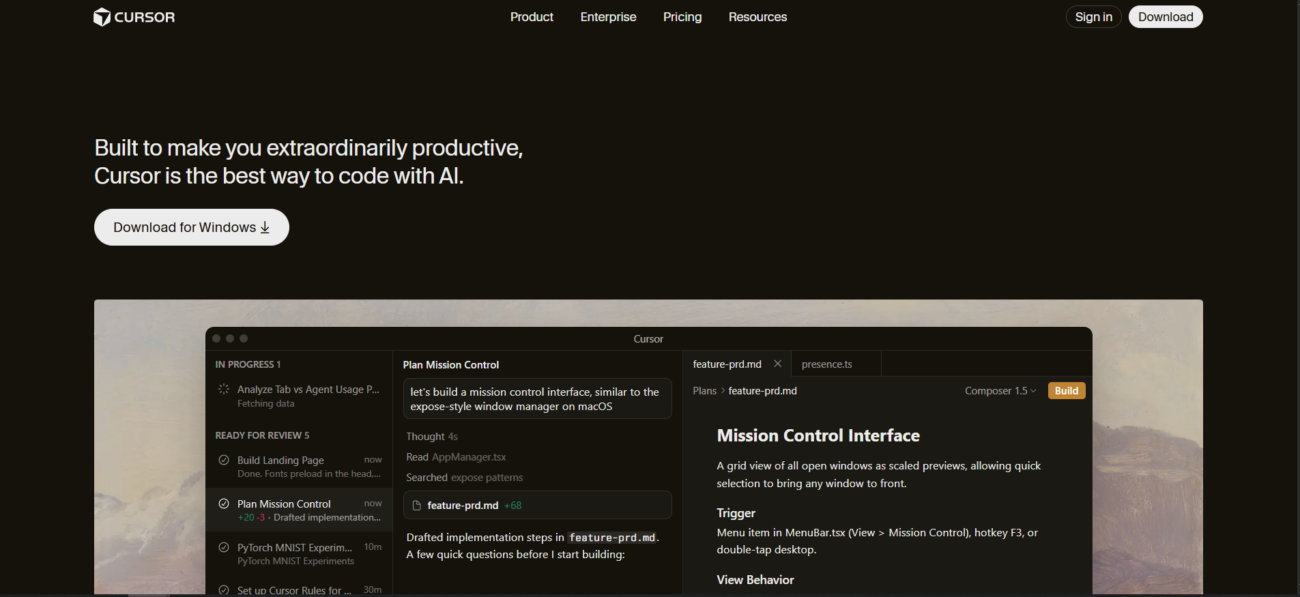This screenshot has width=1300, height=597.
Task: Go to the Pricing page
Action: click(682, 17)
